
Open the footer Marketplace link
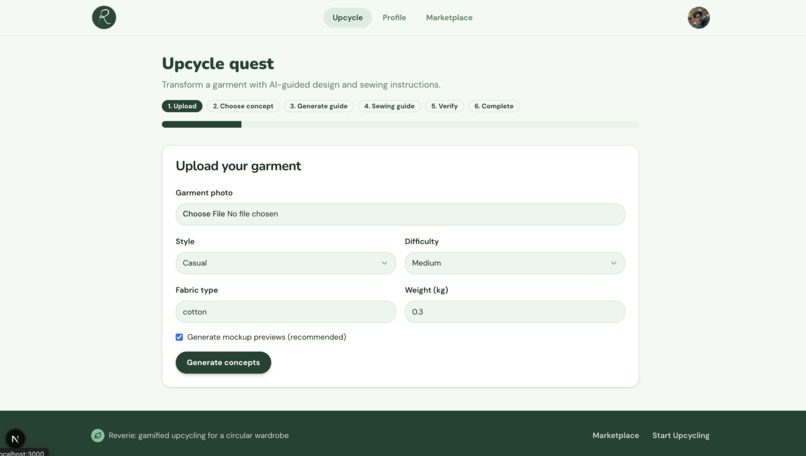tap(615, 435)
